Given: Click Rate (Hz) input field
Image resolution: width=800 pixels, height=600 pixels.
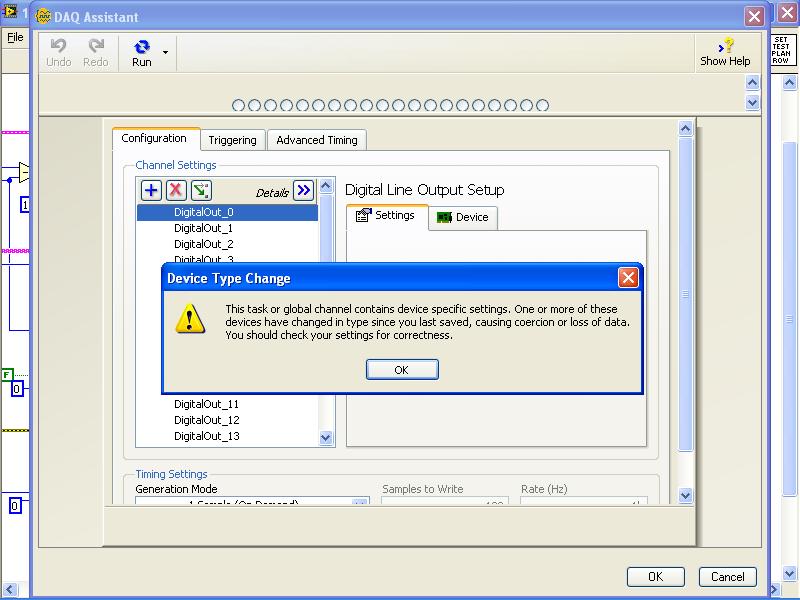Looking at the screenshot, I should (584, 501).
